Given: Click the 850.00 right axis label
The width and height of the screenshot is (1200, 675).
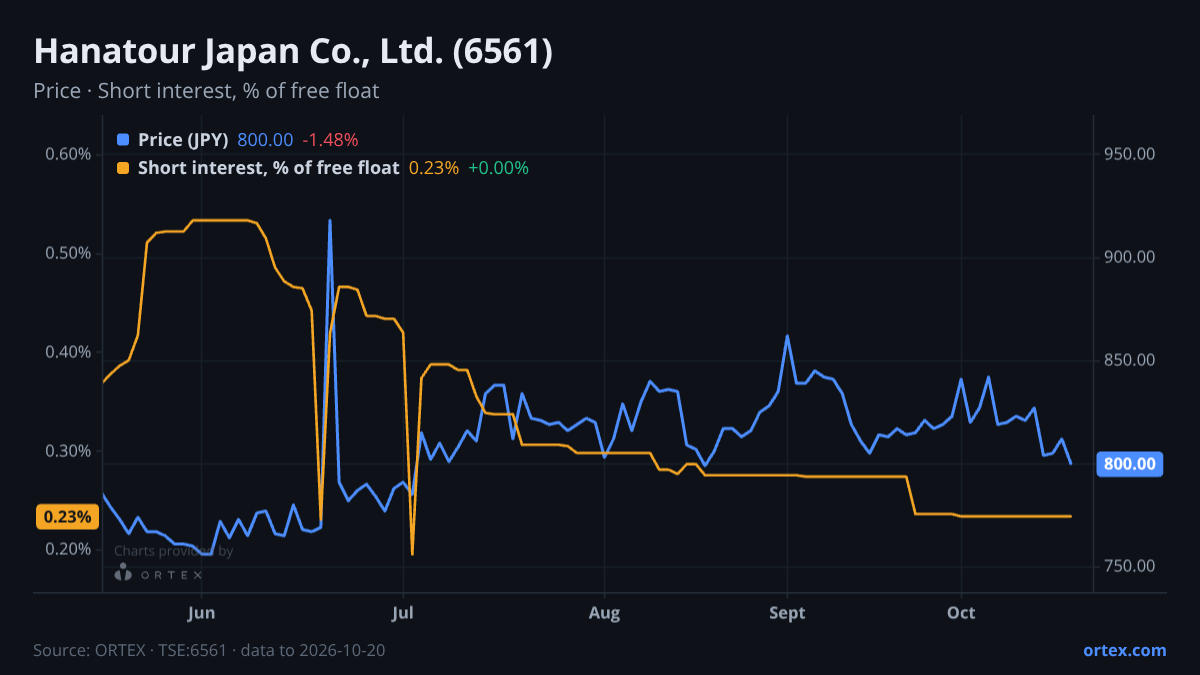Looking at the screenshot, I should click(x=1130, y=360).
